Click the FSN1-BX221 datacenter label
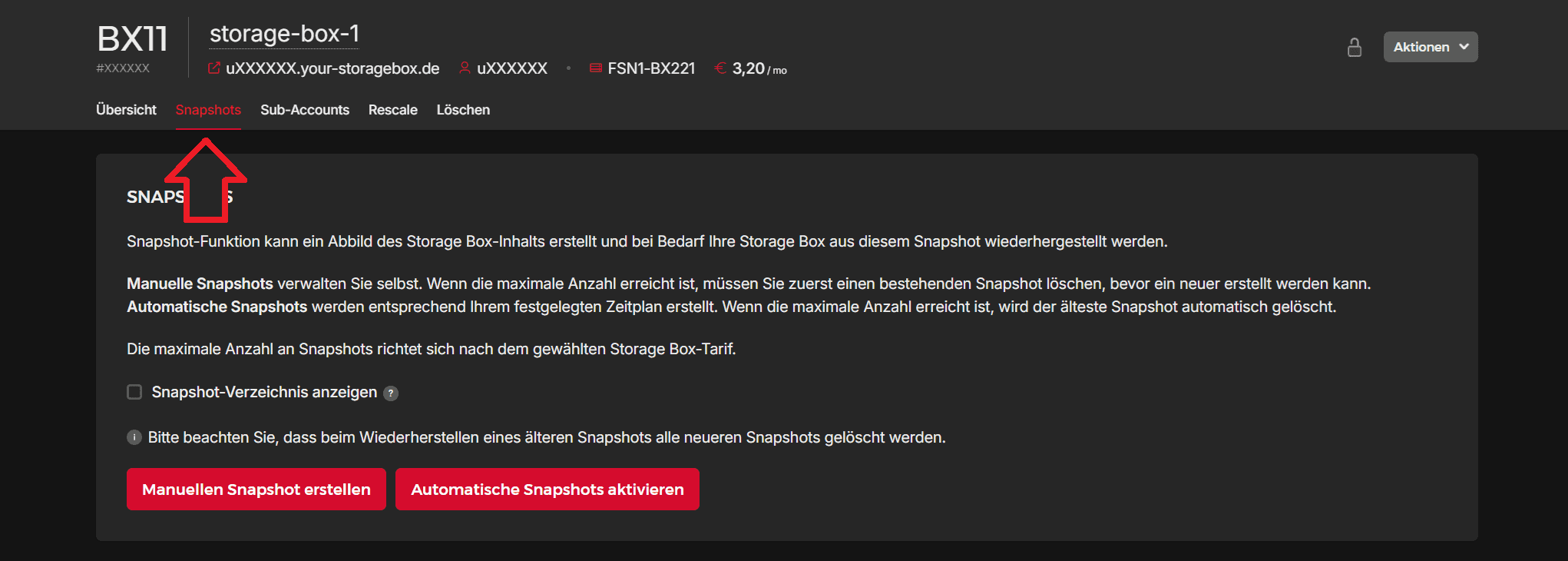1568x561 pixels. pos(650,68)
